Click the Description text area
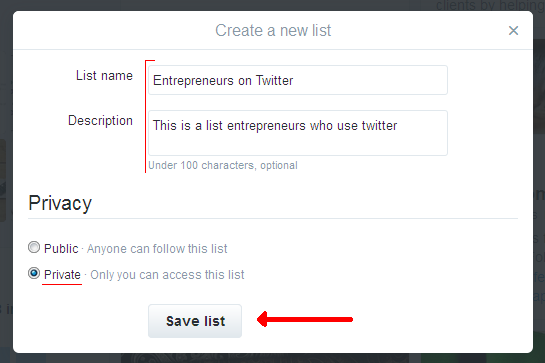The height and width of the screenshot is (363, 545). (298, 133)
